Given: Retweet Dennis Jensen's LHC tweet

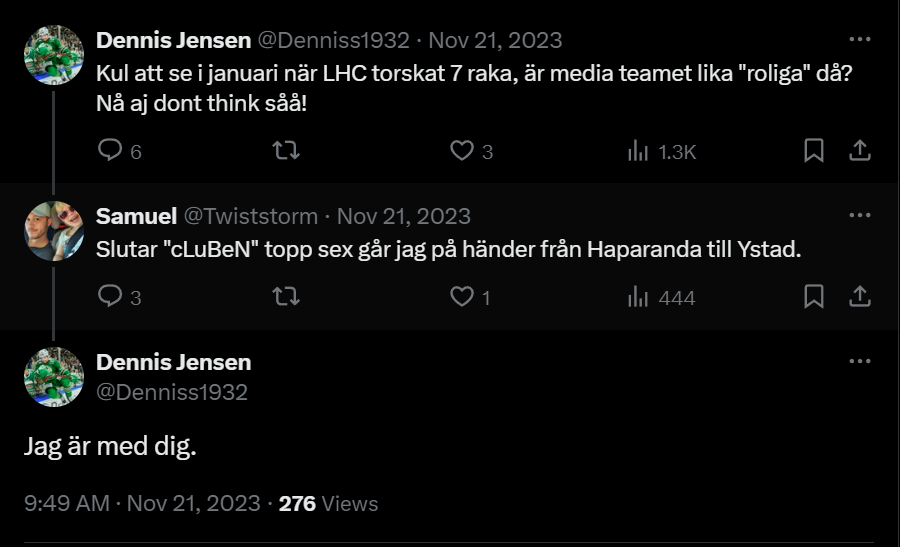Looking at the screenshot, I should tap(286, 151).
